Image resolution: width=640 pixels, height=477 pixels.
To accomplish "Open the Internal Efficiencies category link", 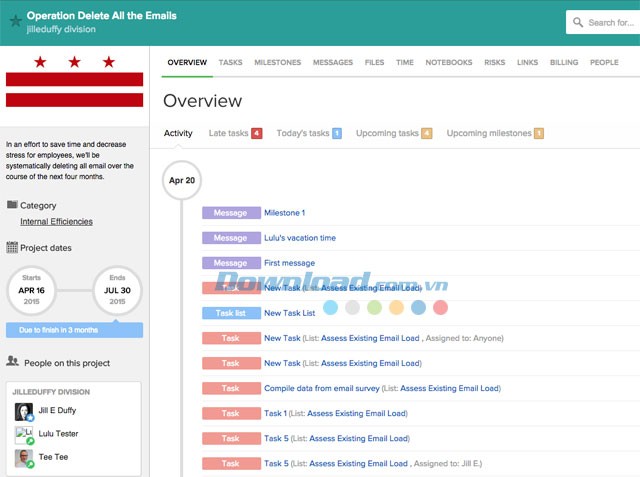I will pos(56,222).
